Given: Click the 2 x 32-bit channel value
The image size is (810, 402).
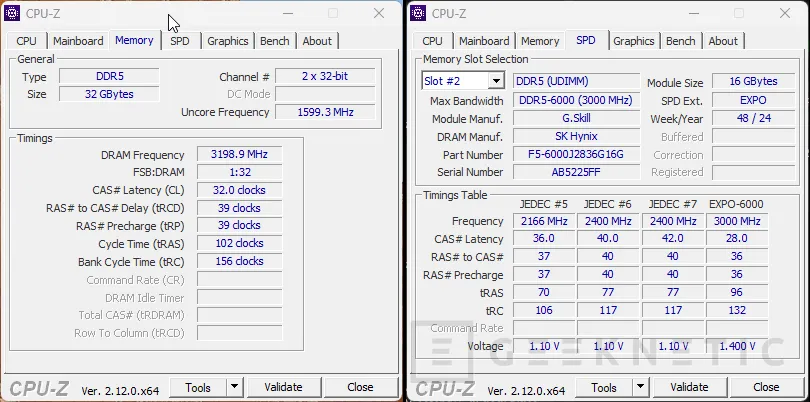Looking at the screenshot, I should 325,76.
